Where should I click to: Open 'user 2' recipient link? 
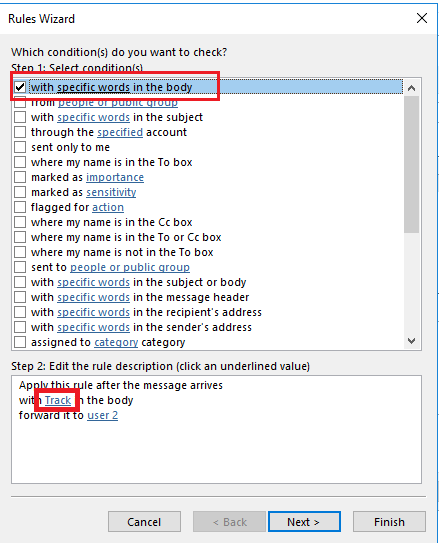click(102, 415)
